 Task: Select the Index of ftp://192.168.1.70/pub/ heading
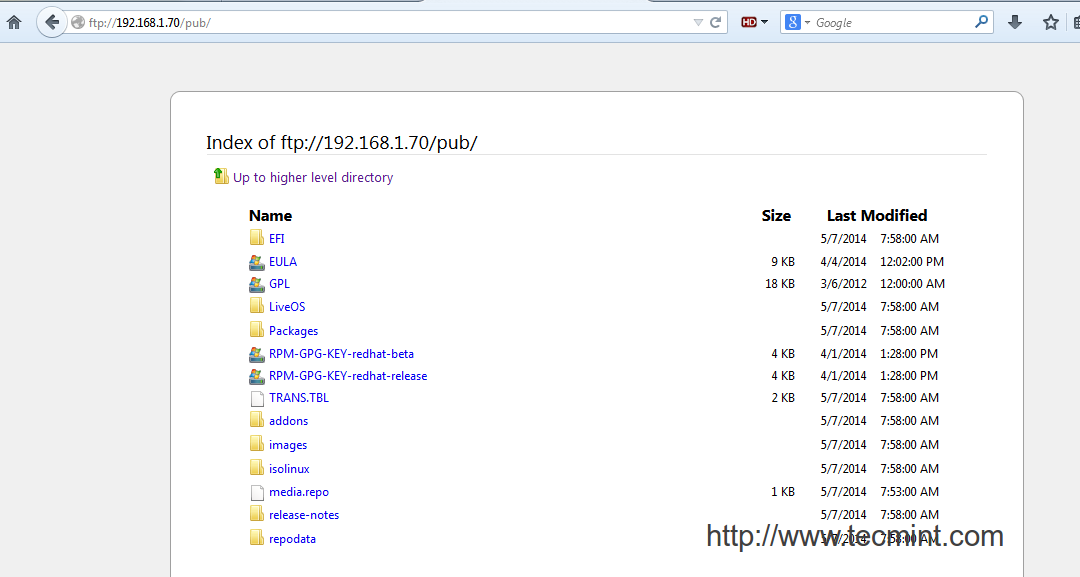point(342,143)
